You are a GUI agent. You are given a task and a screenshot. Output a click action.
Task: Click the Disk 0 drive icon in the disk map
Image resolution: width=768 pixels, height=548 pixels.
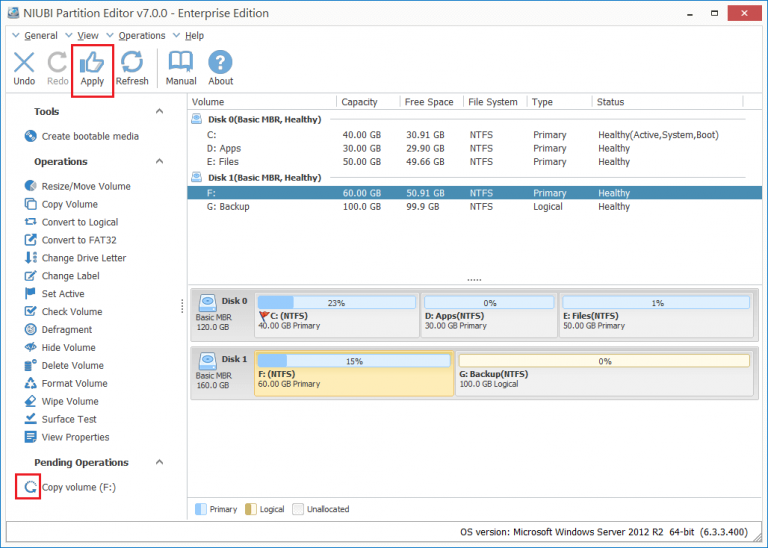208,303
